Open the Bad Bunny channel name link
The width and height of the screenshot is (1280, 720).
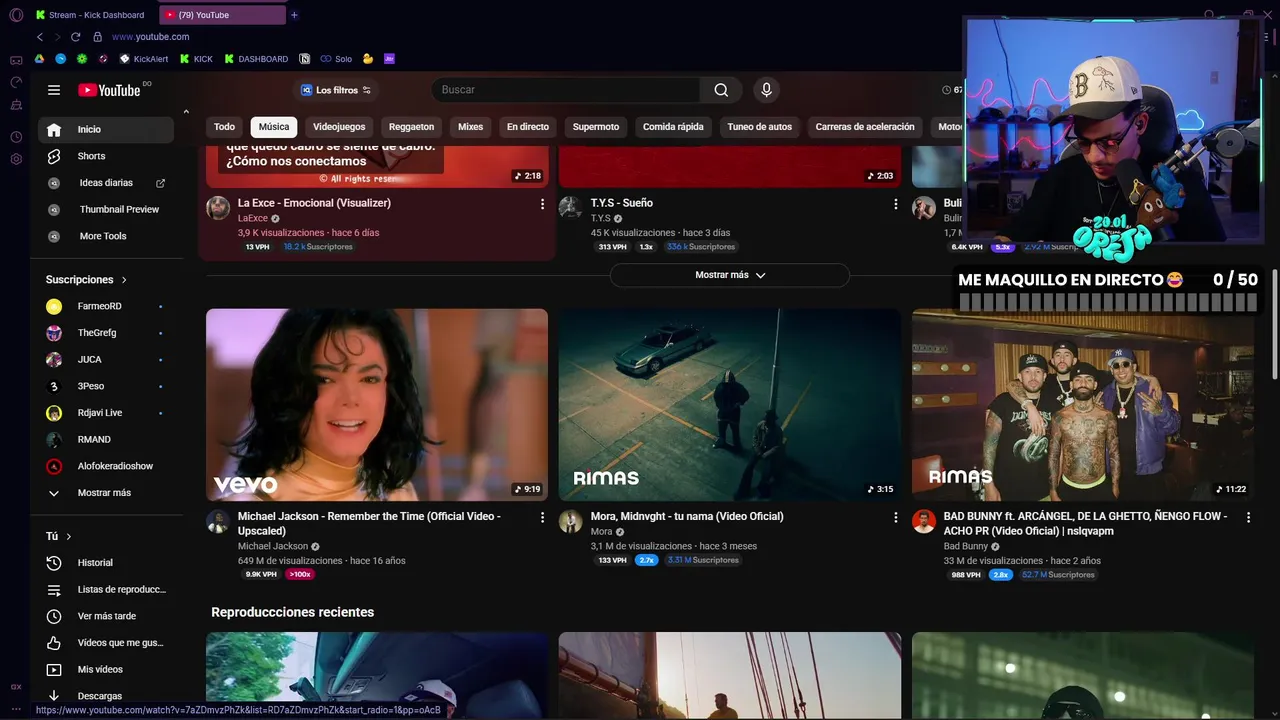click(x=966, y=546)
